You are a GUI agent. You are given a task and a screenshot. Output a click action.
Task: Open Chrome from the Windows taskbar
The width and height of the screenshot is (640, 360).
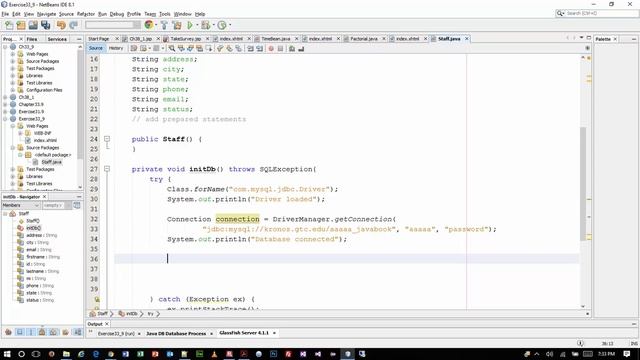pyautogui.click(x=111, y=354)
